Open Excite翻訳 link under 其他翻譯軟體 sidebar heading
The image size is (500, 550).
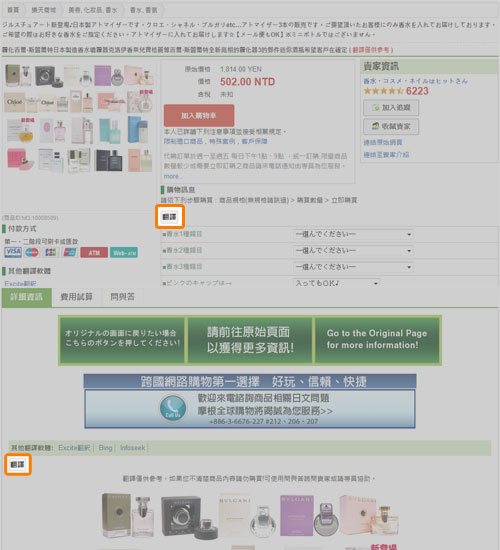[20, 283]
